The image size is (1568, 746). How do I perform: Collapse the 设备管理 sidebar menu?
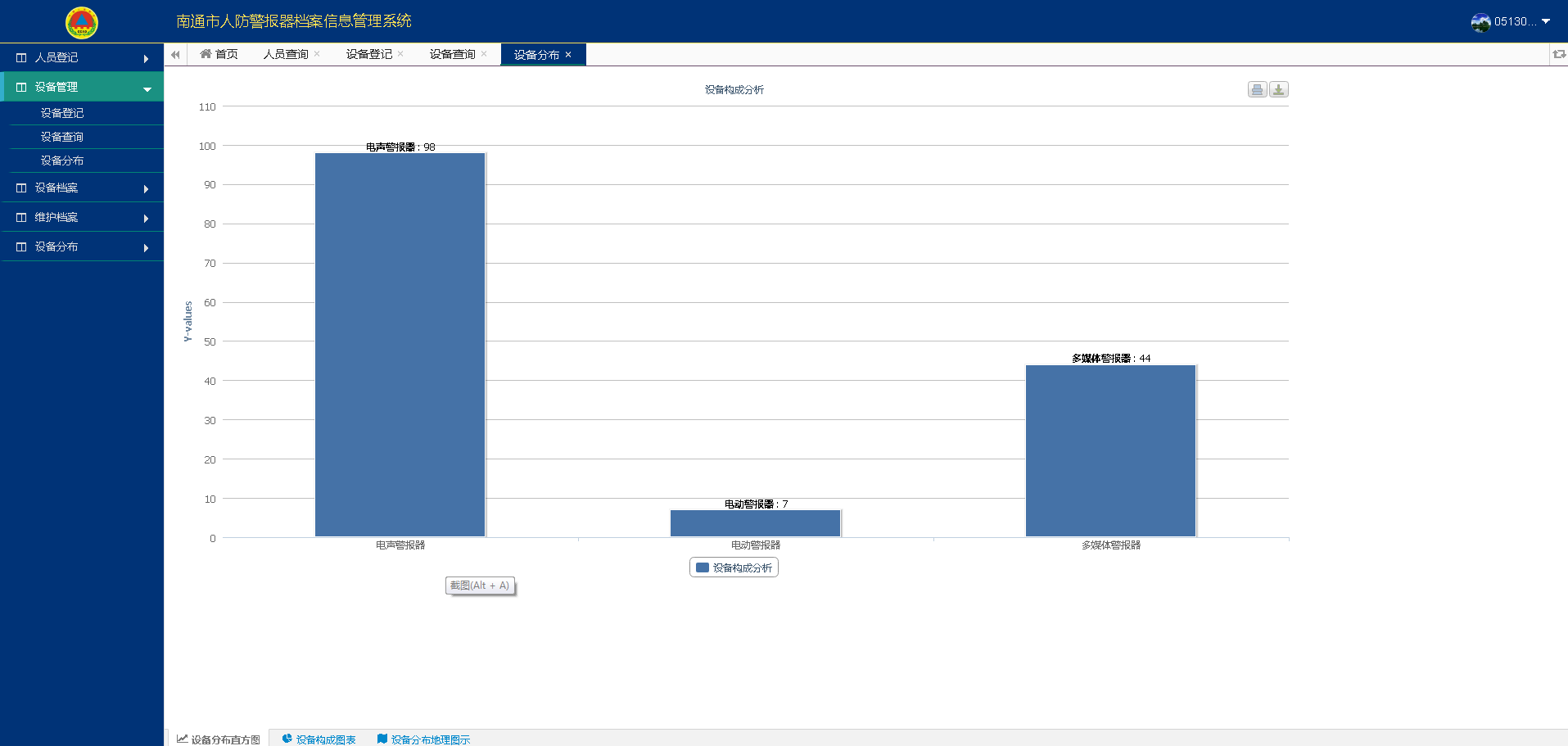pyautogui.click(x=82, y=88)
